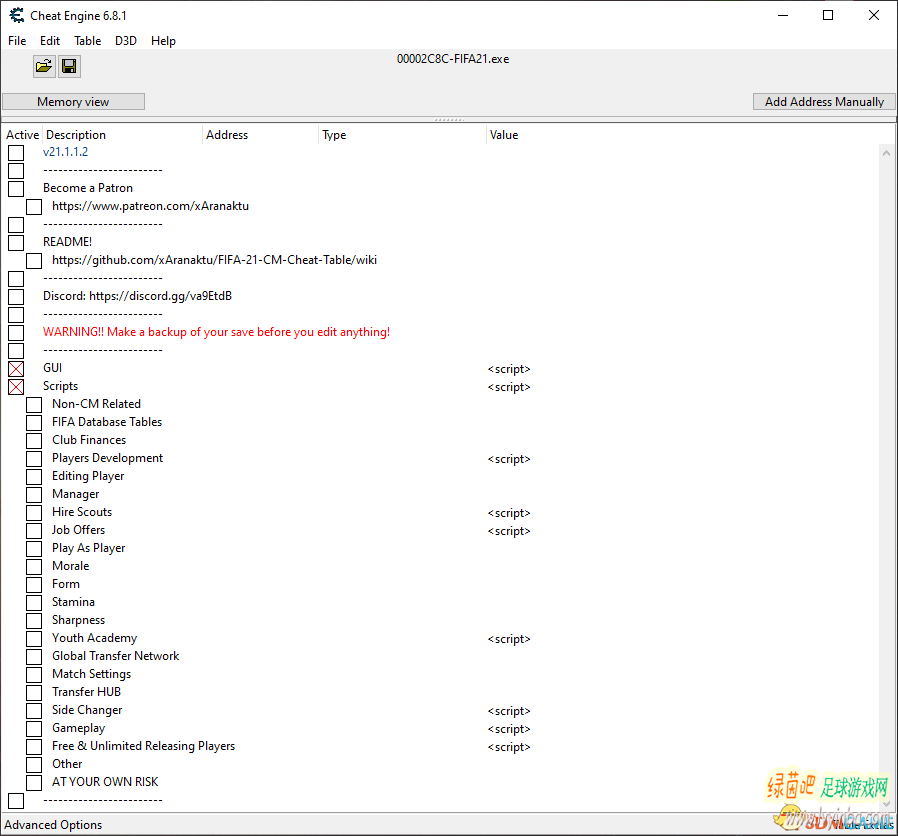Open a cheat table file
This screenshot has height=836, width=898.
(x=44, y=66)
